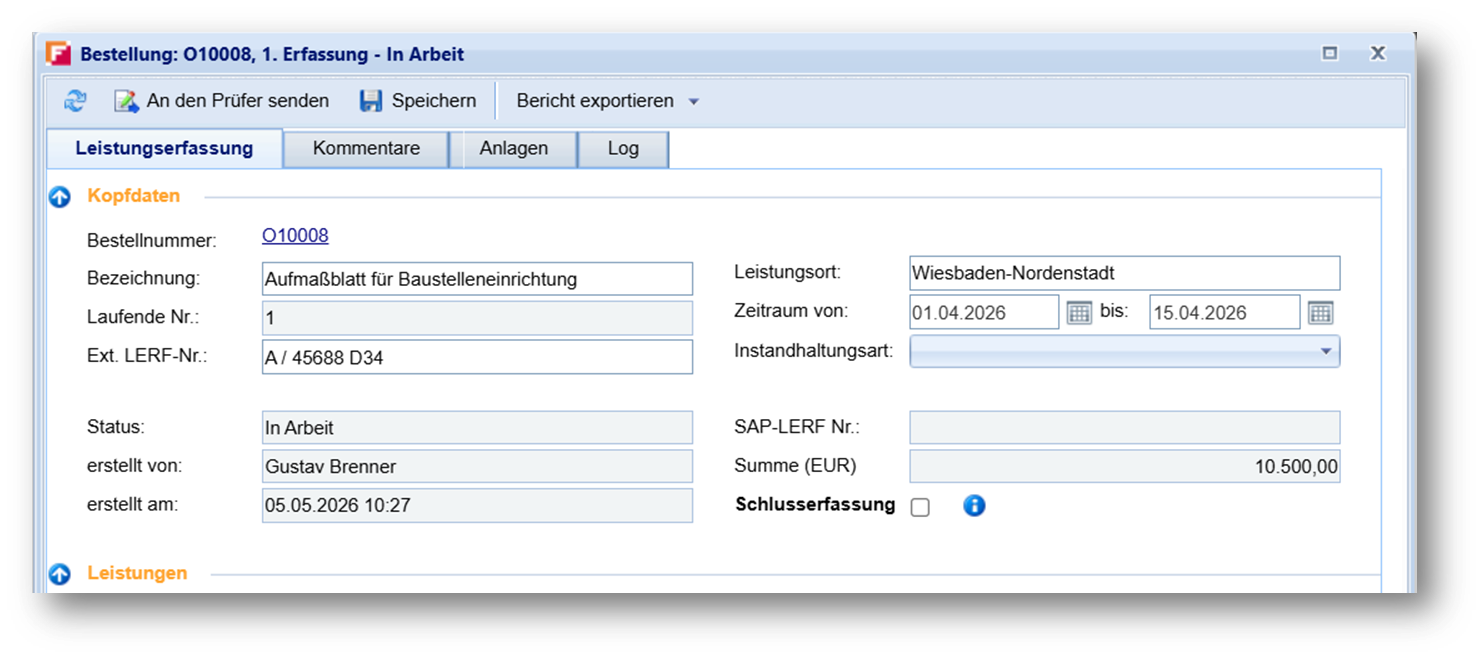Open the Anlagen tab
Viewport: 1482px width, 658px height.
pos(513,149)
